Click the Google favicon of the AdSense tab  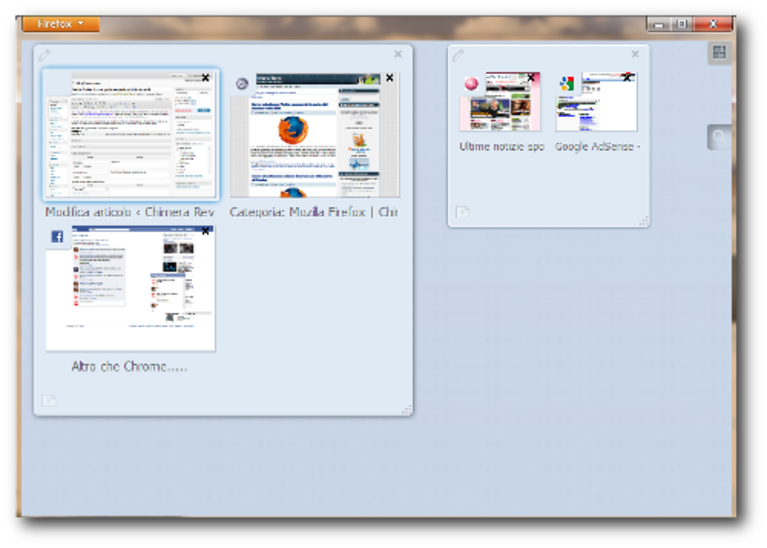567,84
